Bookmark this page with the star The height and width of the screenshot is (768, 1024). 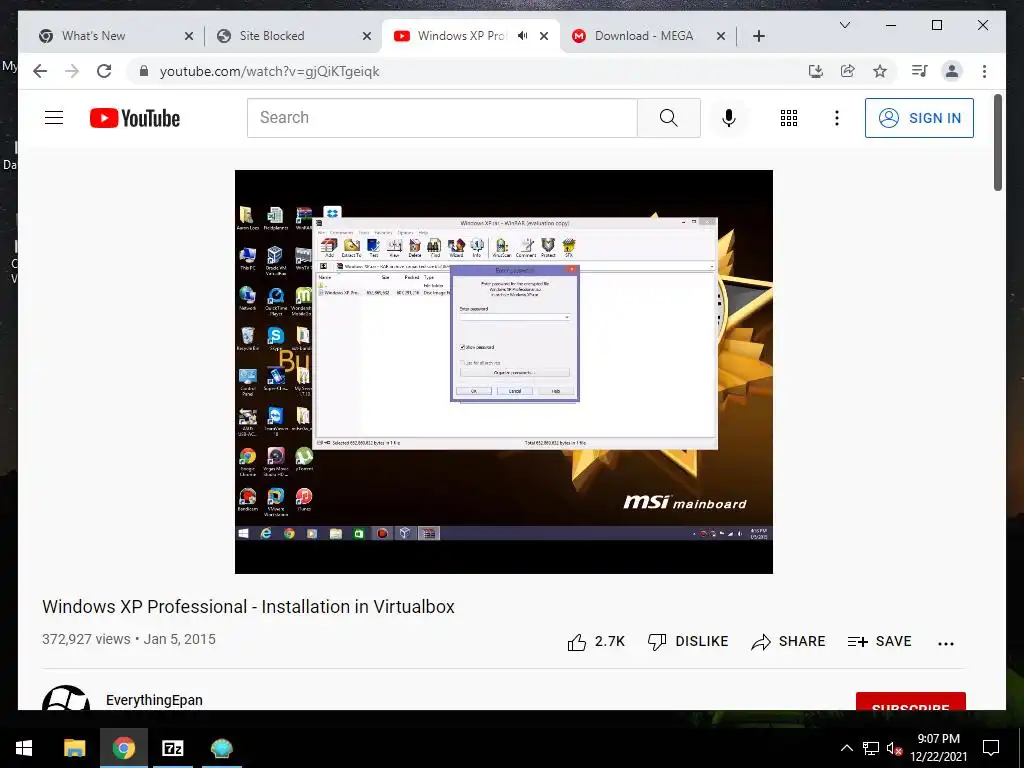point(880,71)
